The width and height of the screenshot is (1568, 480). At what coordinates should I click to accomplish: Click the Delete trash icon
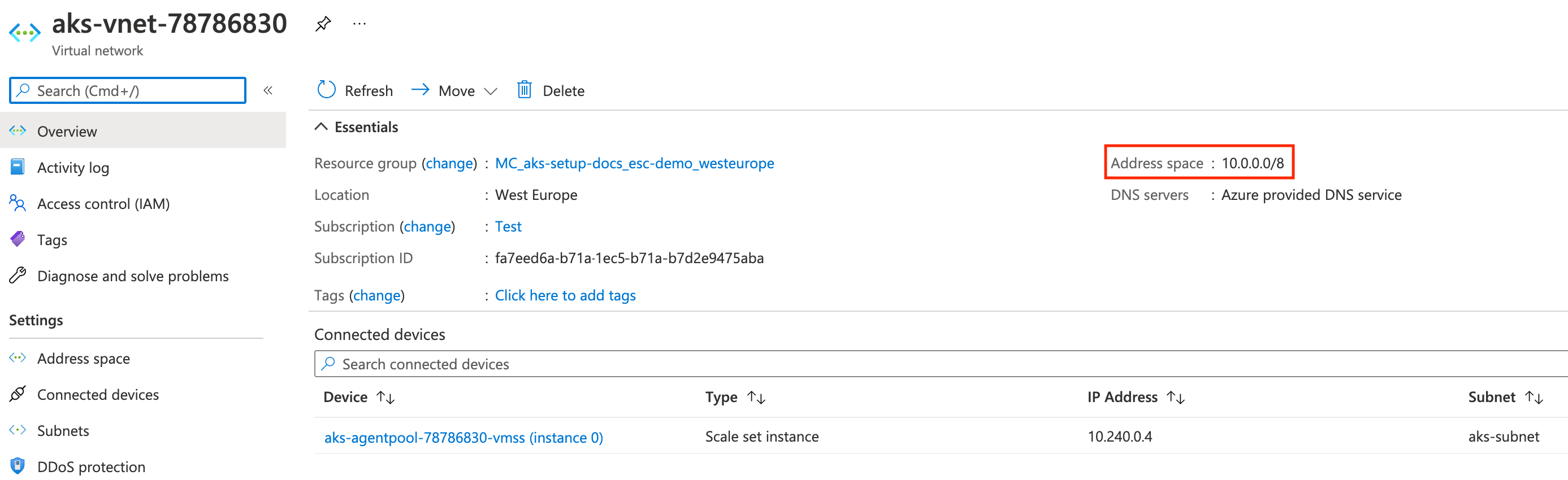(524, 90)
